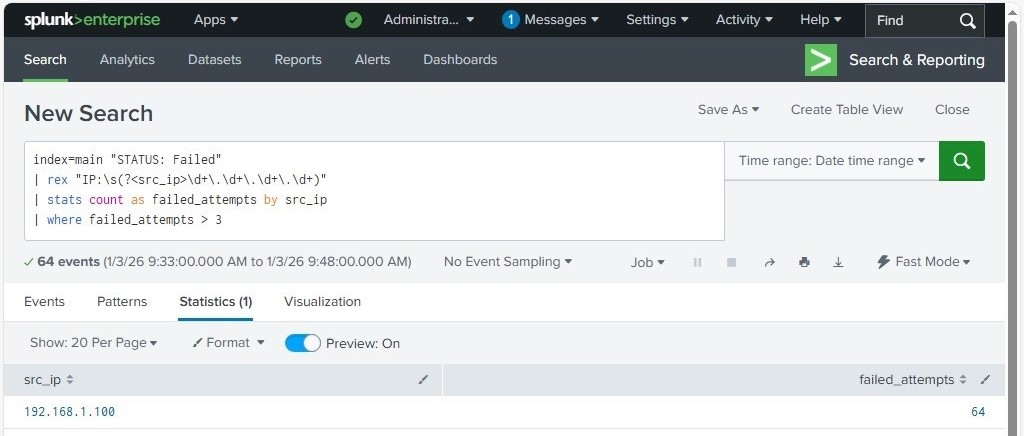Click the magnifier icon in Find box

pyautogui.click(x=968, y=21)
